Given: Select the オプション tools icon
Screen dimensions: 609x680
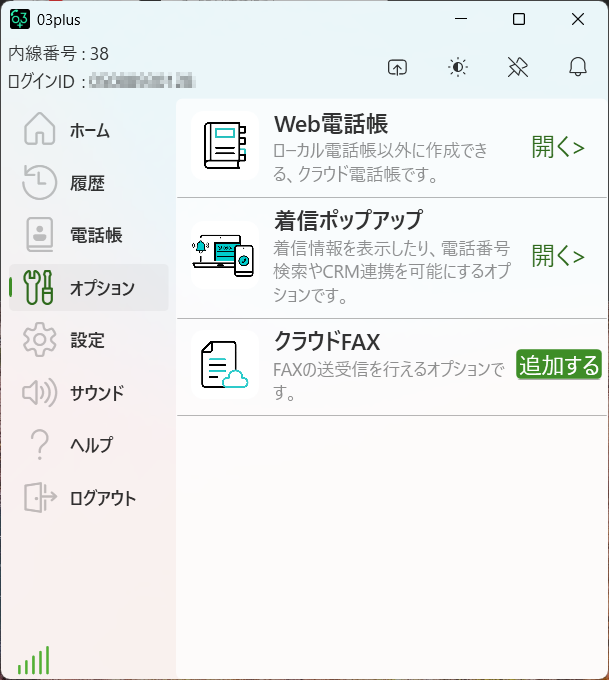Looking at the screenshot, I should 40,288.
